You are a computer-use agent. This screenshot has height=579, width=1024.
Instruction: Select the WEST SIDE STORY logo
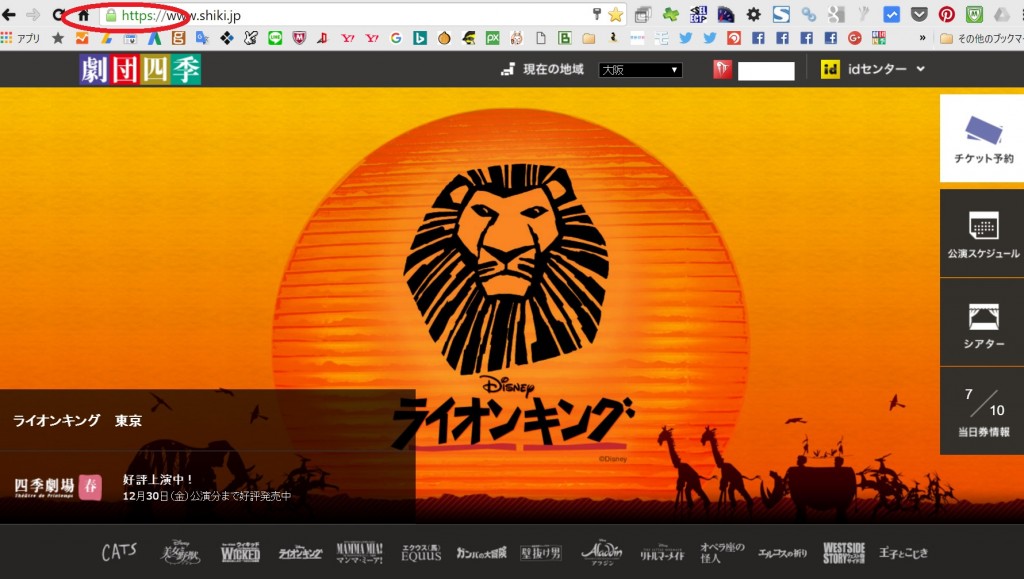(x=844, y=552)
